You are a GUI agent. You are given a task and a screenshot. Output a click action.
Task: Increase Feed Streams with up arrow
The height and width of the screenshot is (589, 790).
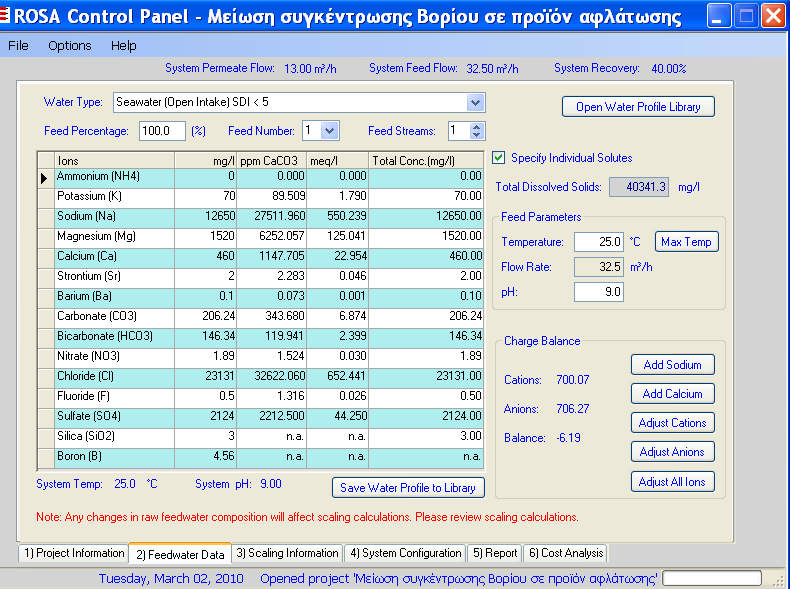click(x=476, y=127)
